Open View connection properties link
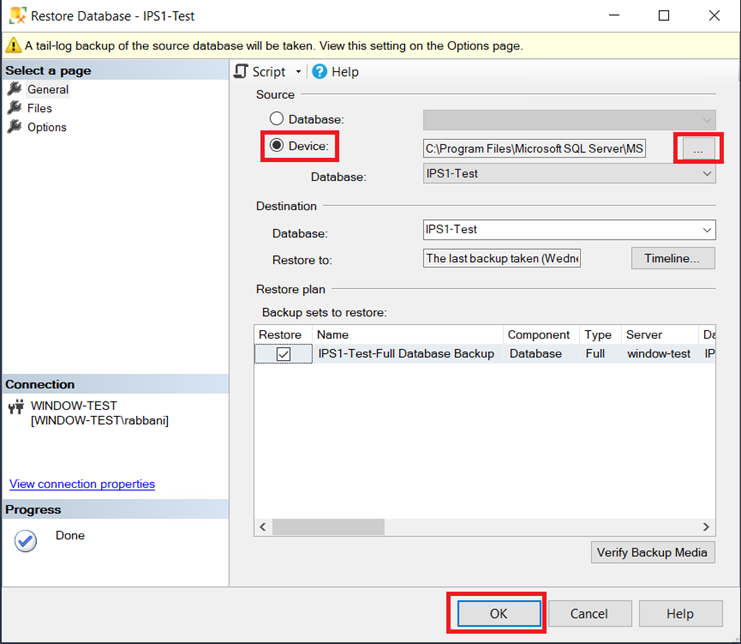Image resolution: width=741 pixels, height=644 pixels. coord(82,484)
